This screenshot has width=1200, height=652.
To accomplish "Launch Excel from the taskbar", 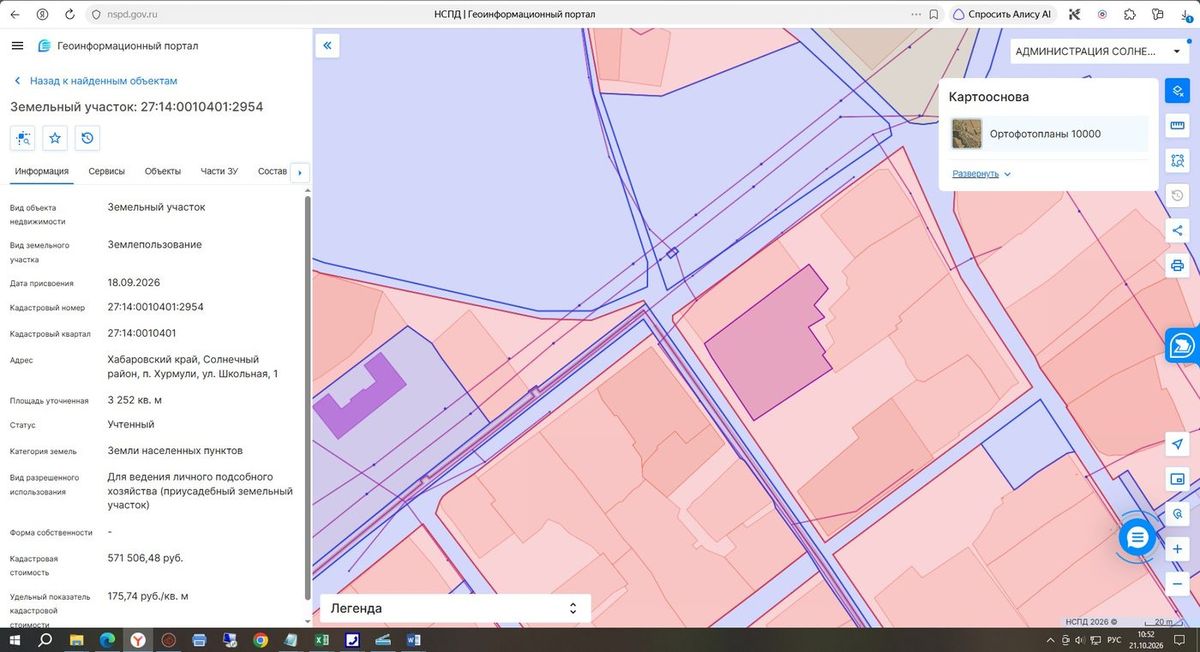I will pyautogui.click(x=322, y=639).
